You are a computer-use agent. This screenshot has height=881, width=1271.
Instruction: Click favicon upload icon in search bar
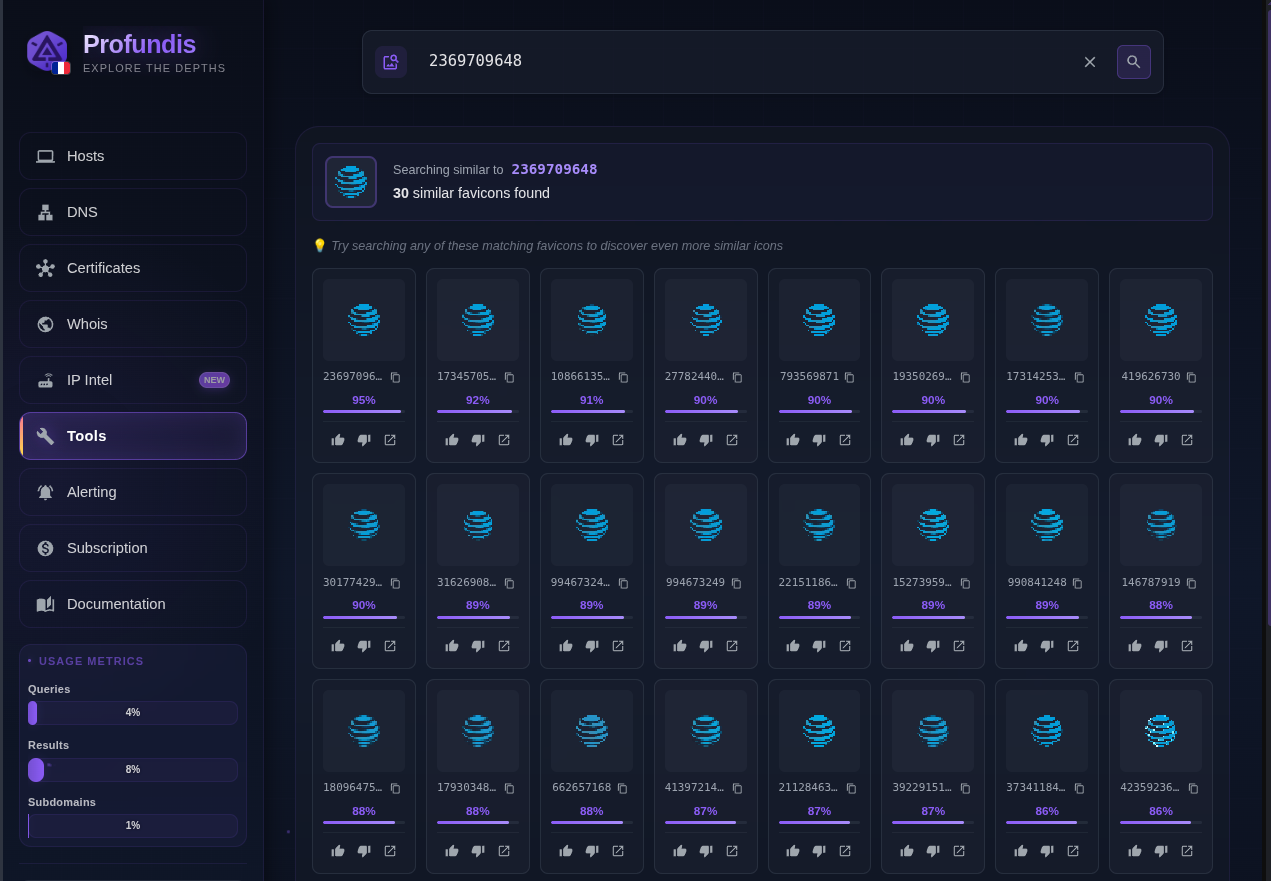391,62
